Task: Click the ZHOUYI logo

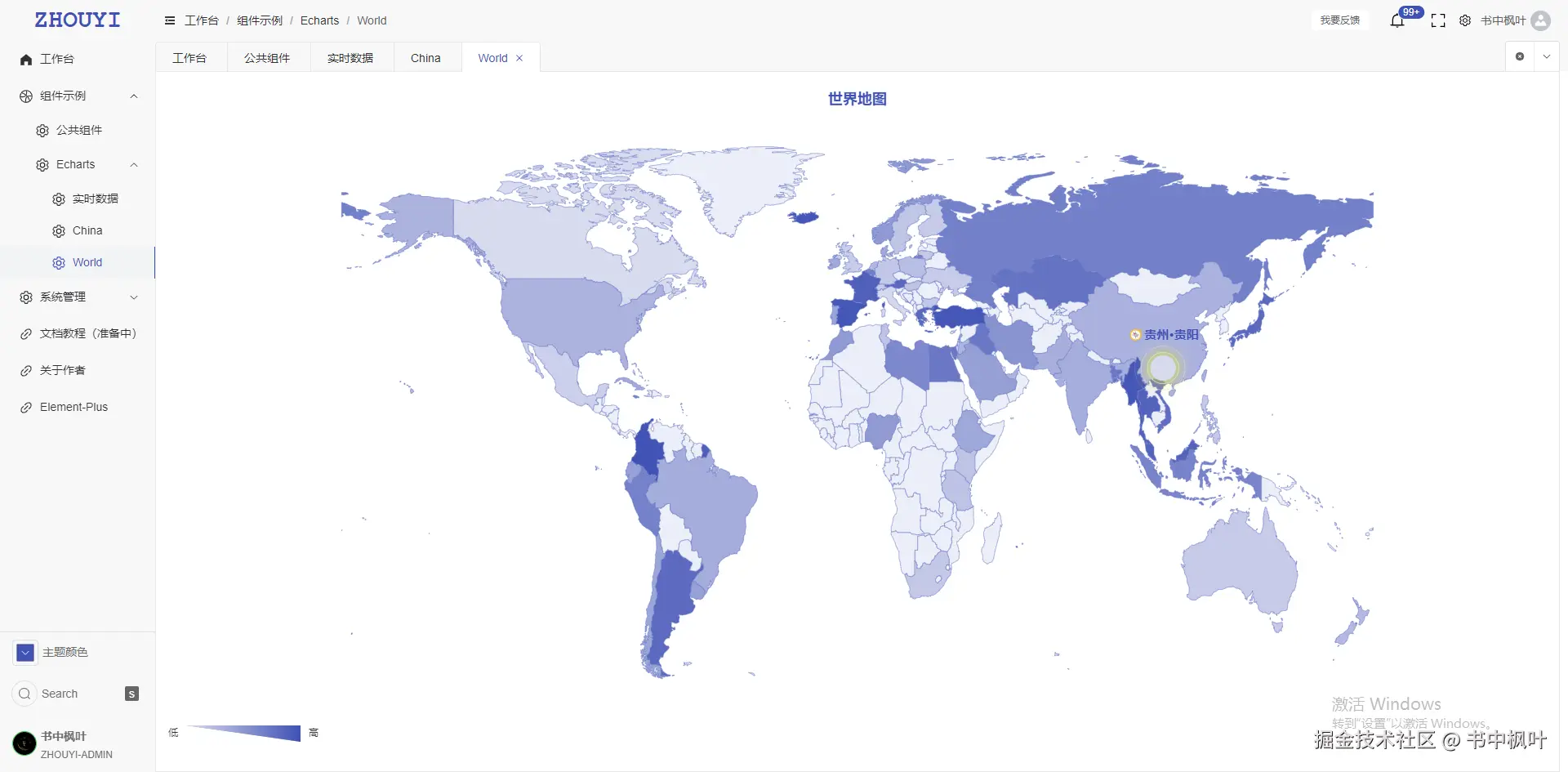Action: click(x=78, y=20)
